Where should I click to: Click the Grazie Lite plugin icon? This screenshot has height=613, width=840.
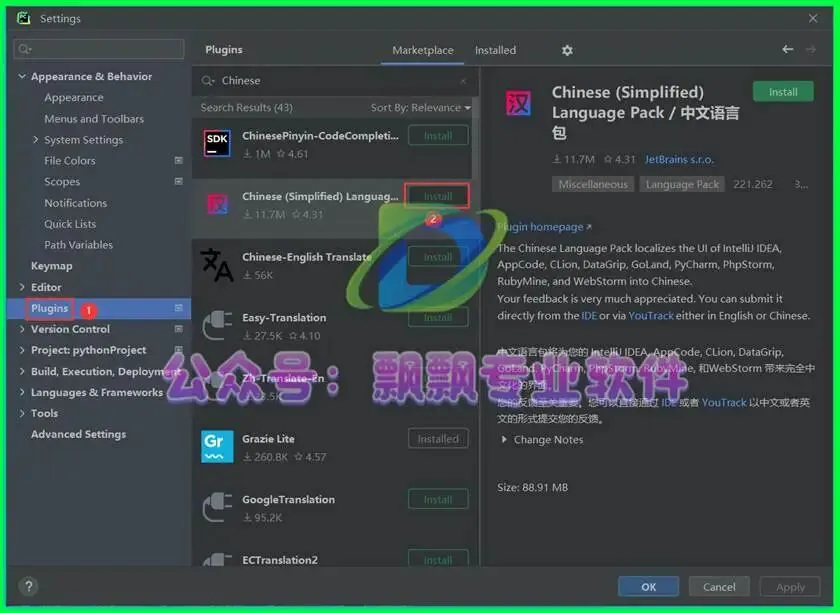[x=217, y=446]
